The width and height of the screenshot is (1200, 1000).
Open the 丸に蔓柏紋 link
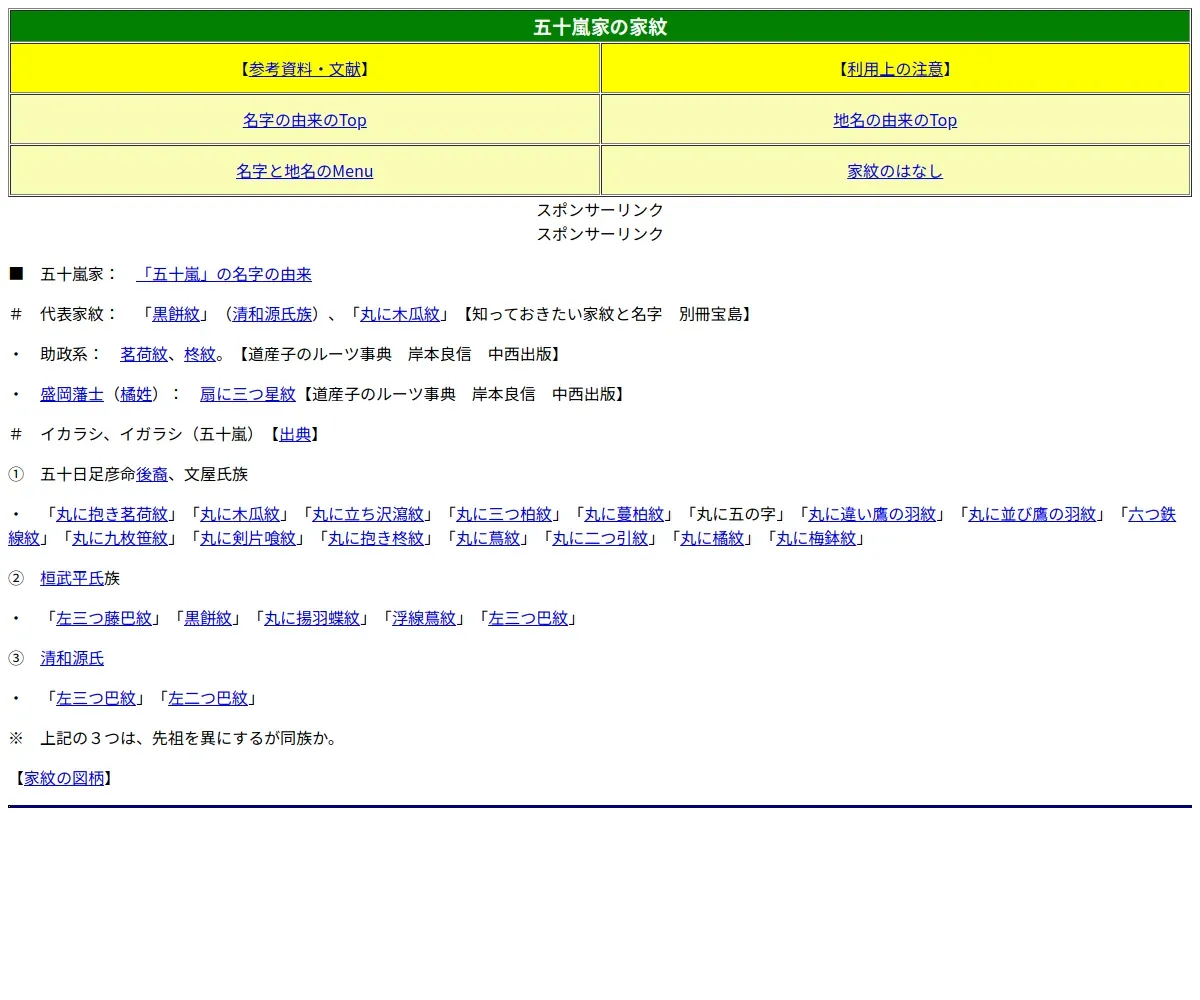(624, 514)
